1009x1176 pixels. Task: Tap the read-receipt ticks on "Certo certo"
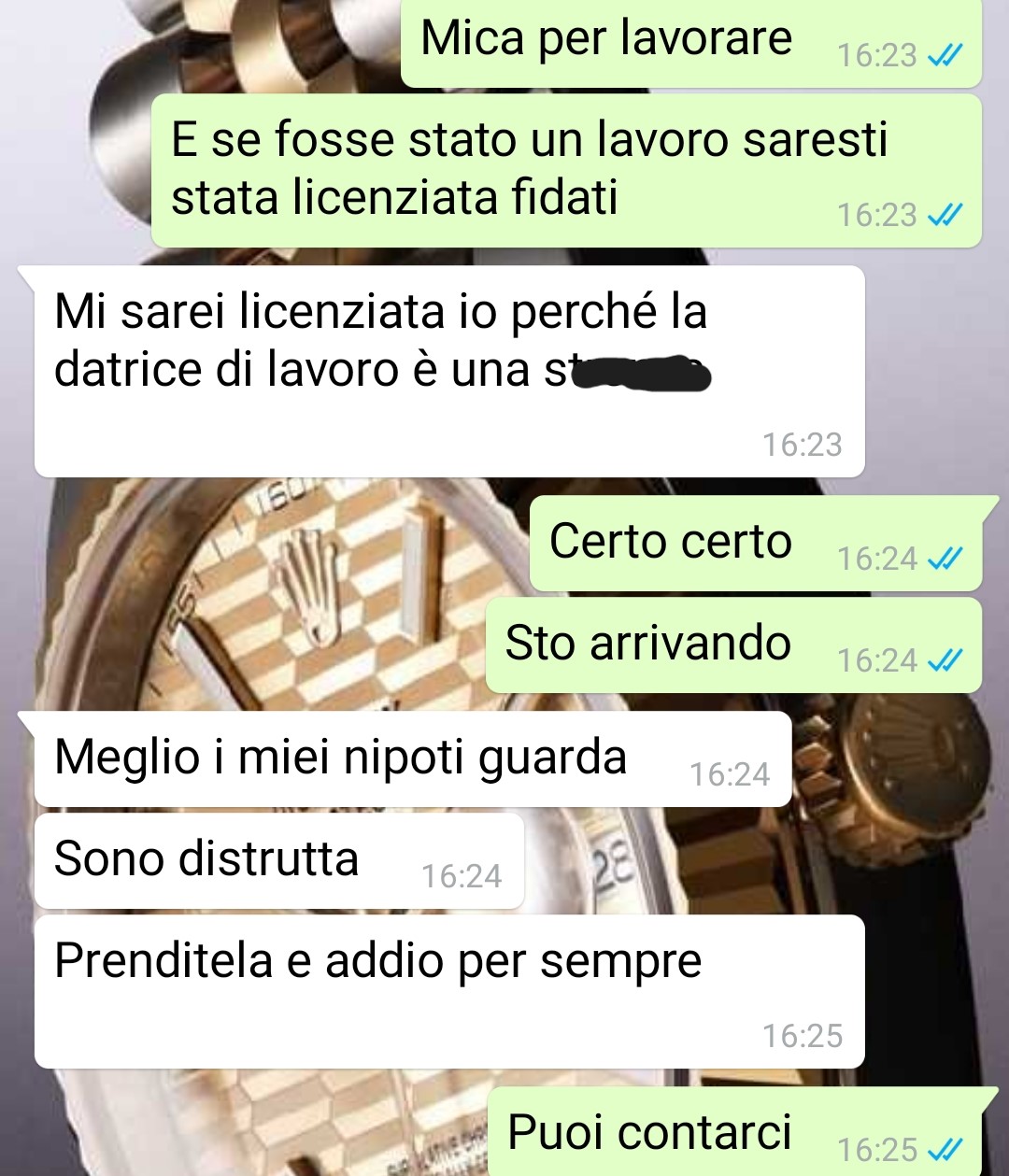point(945,559)
